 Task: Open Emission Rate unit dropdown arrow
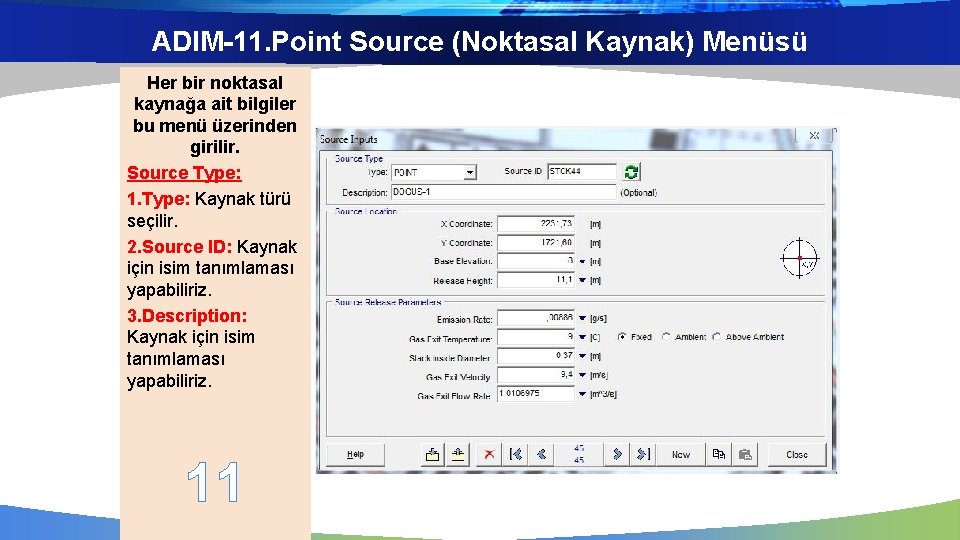coord(582,318)
